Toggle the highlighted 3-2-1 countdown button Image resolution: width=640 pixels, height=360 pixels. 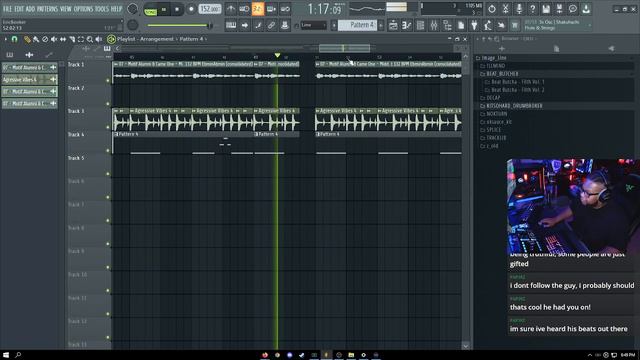pyautogui.click(x=258, y=9)
